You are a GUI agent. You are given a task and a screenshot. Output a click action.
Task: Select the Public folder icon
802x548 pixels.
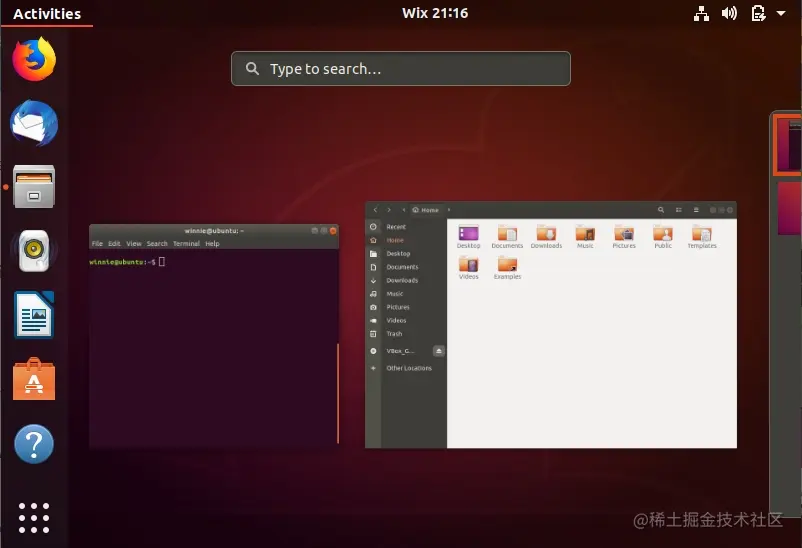click(x=663, y=234)
